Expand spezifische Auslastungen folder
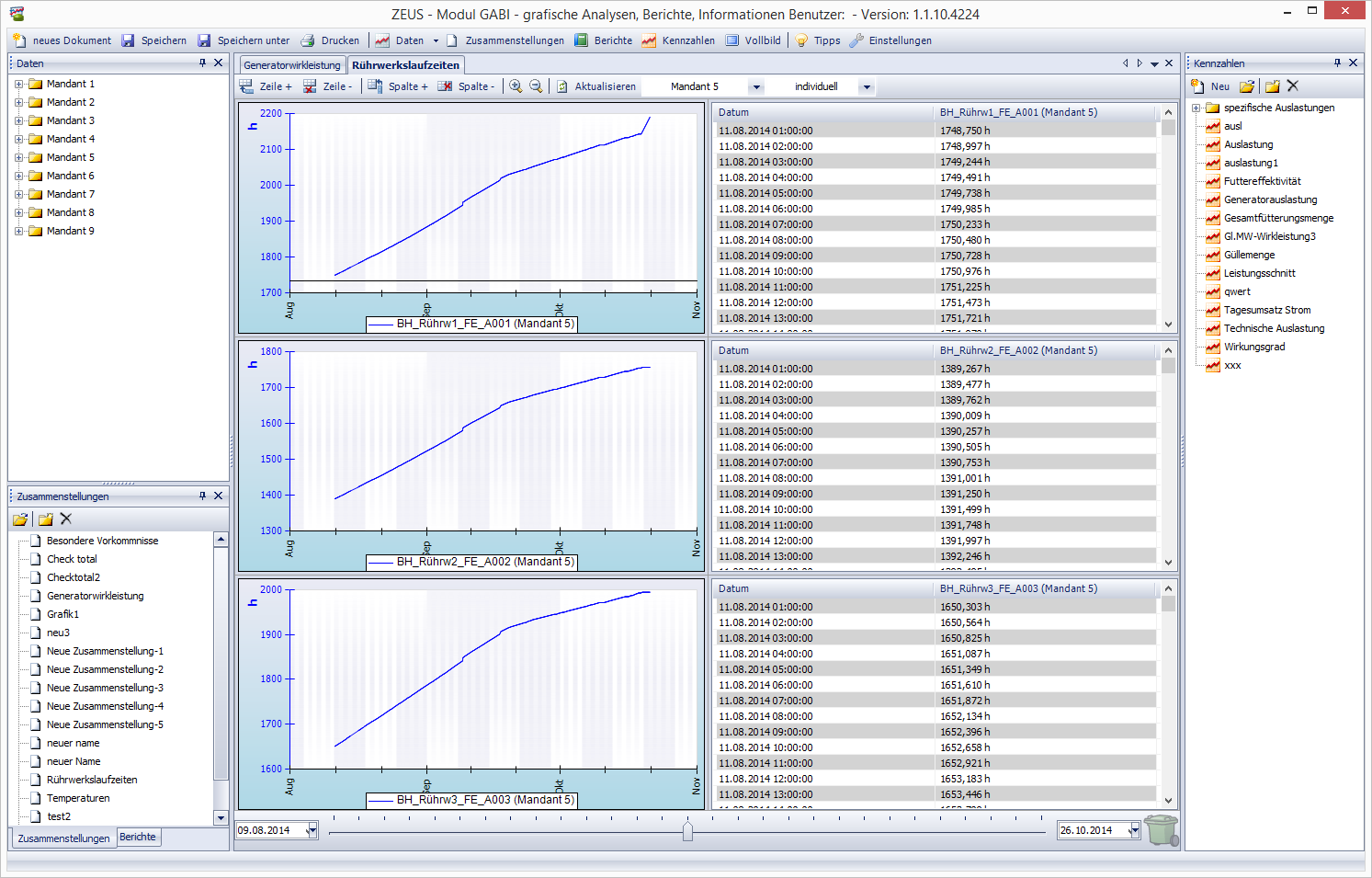1372x878 pixels. click(1197, 108)
